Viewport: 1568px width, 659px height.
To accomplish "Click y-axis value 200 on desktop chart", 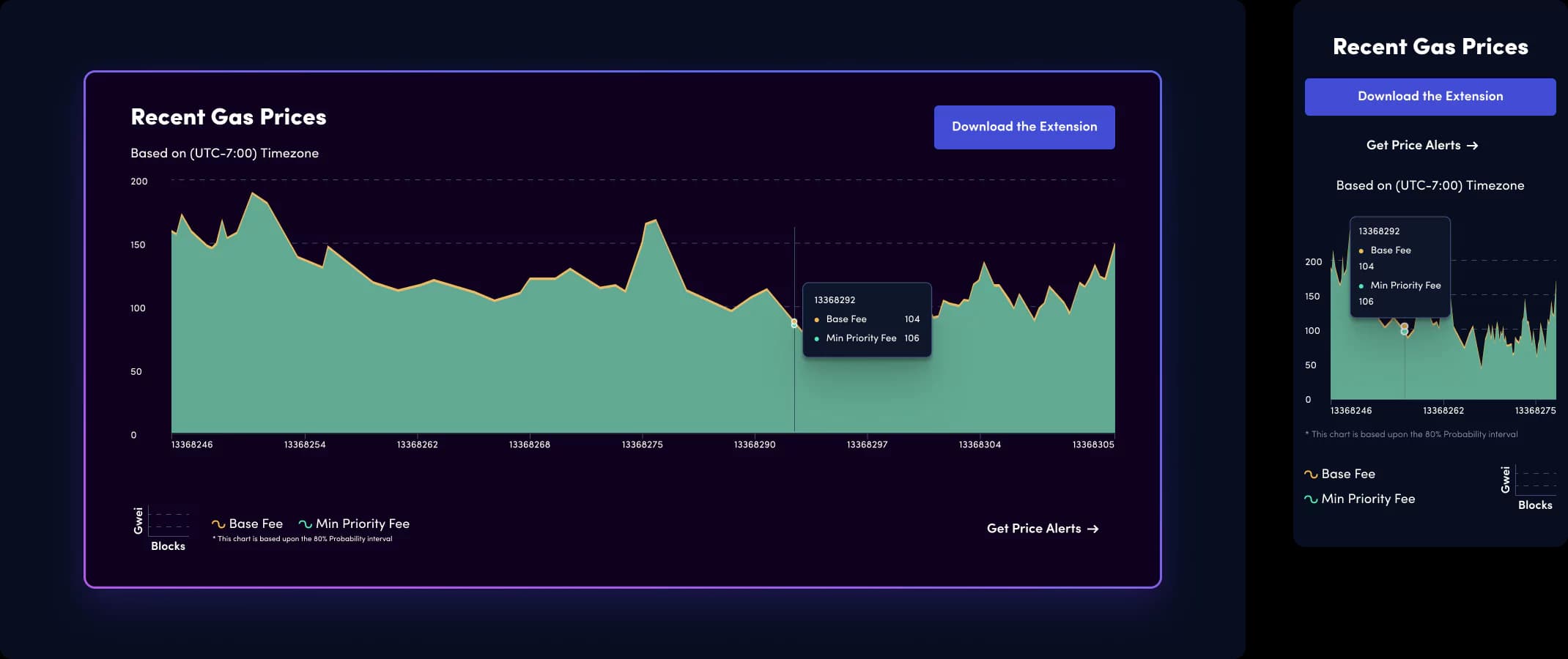I will [x=139, y=182].
